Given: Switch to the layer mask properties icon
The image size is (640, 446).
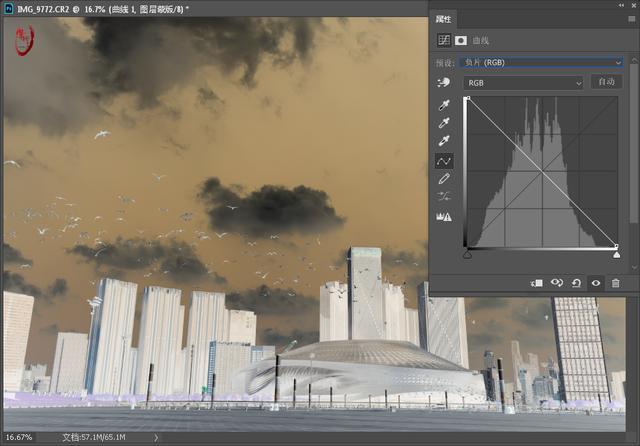Looking at the screenshot, I should pyautogui.click(x=461, y=41).
